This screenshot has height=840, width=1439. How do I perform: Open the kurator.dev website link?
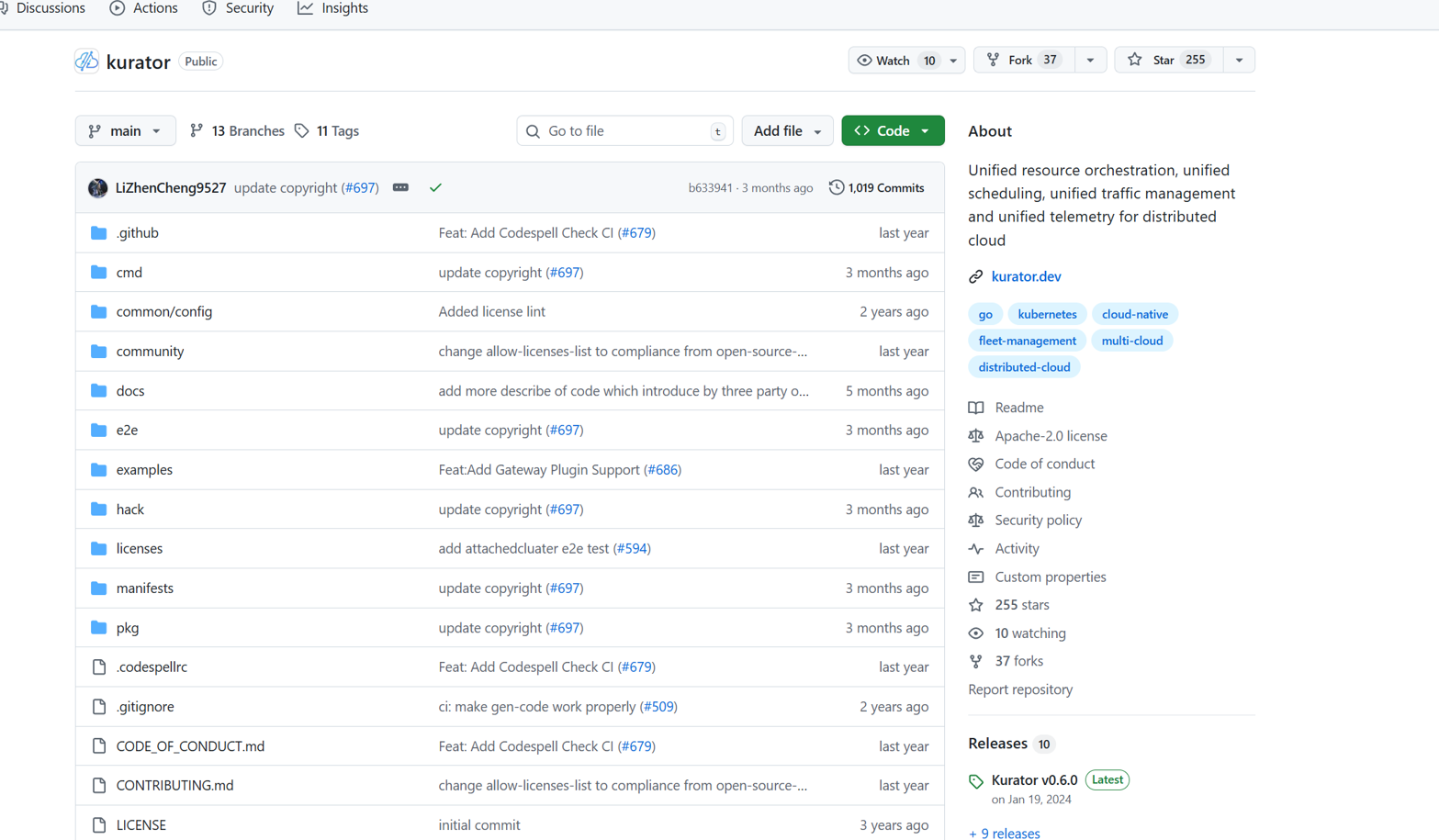[1026, 276]
